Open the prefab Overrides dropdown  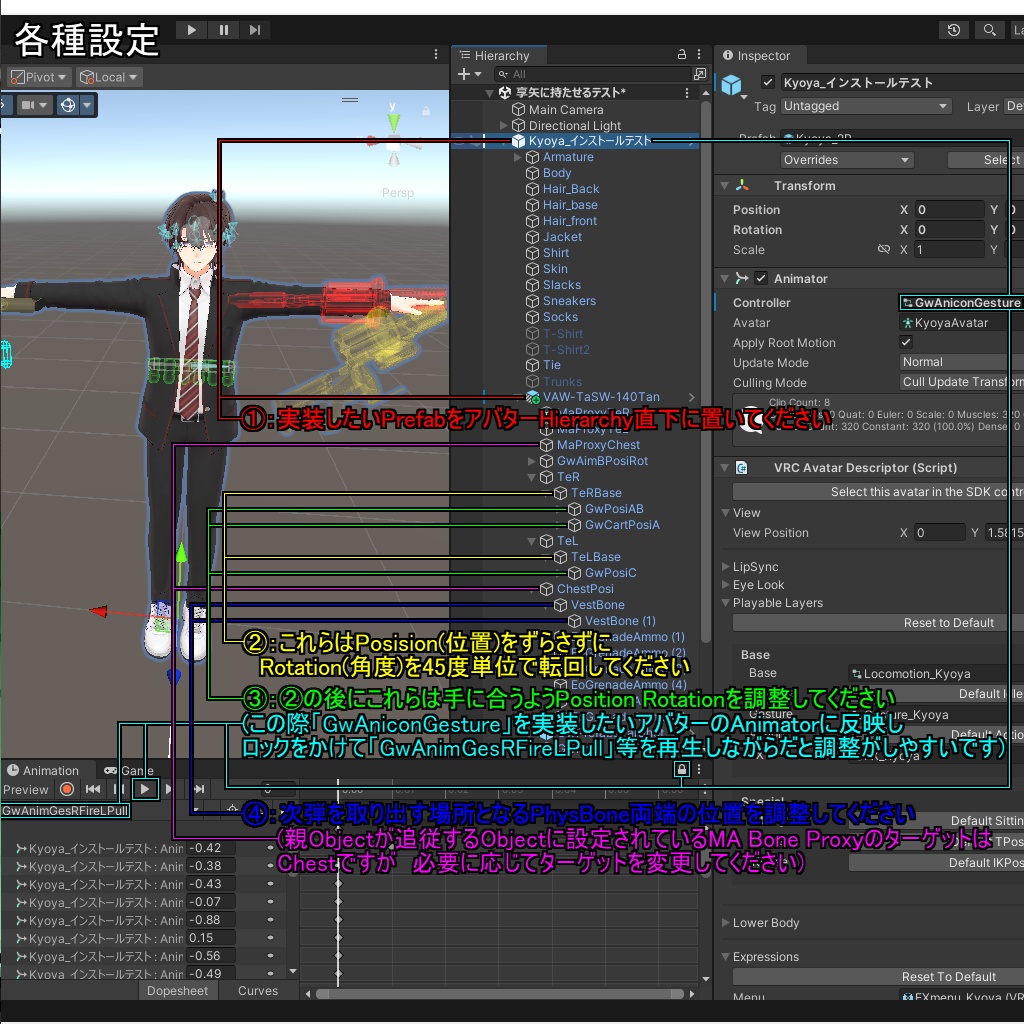[846, 159]
